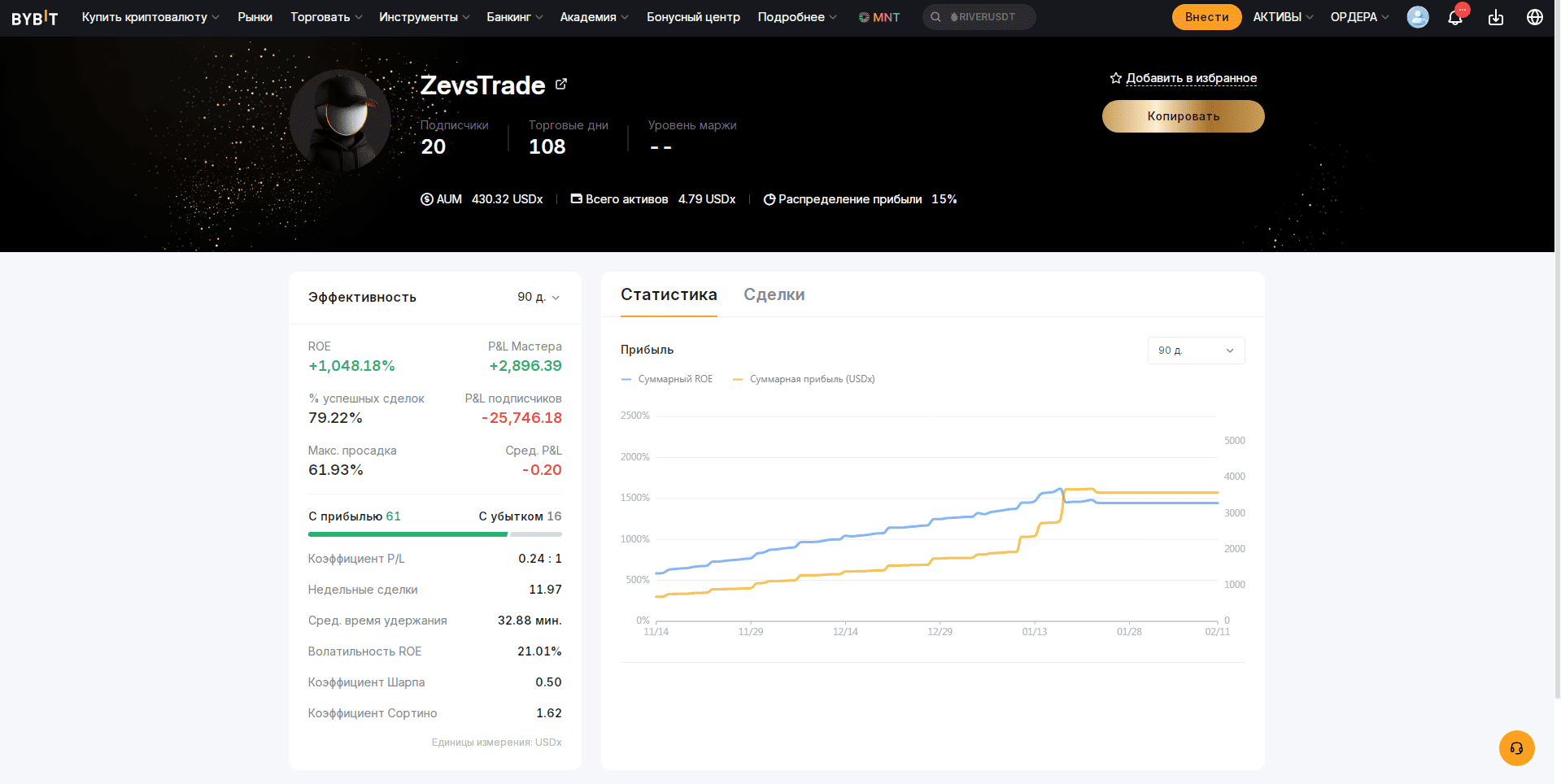Click the С убытком 16 label
The width and height of the screenshot is (1561, 784).
tap(520, 516)
